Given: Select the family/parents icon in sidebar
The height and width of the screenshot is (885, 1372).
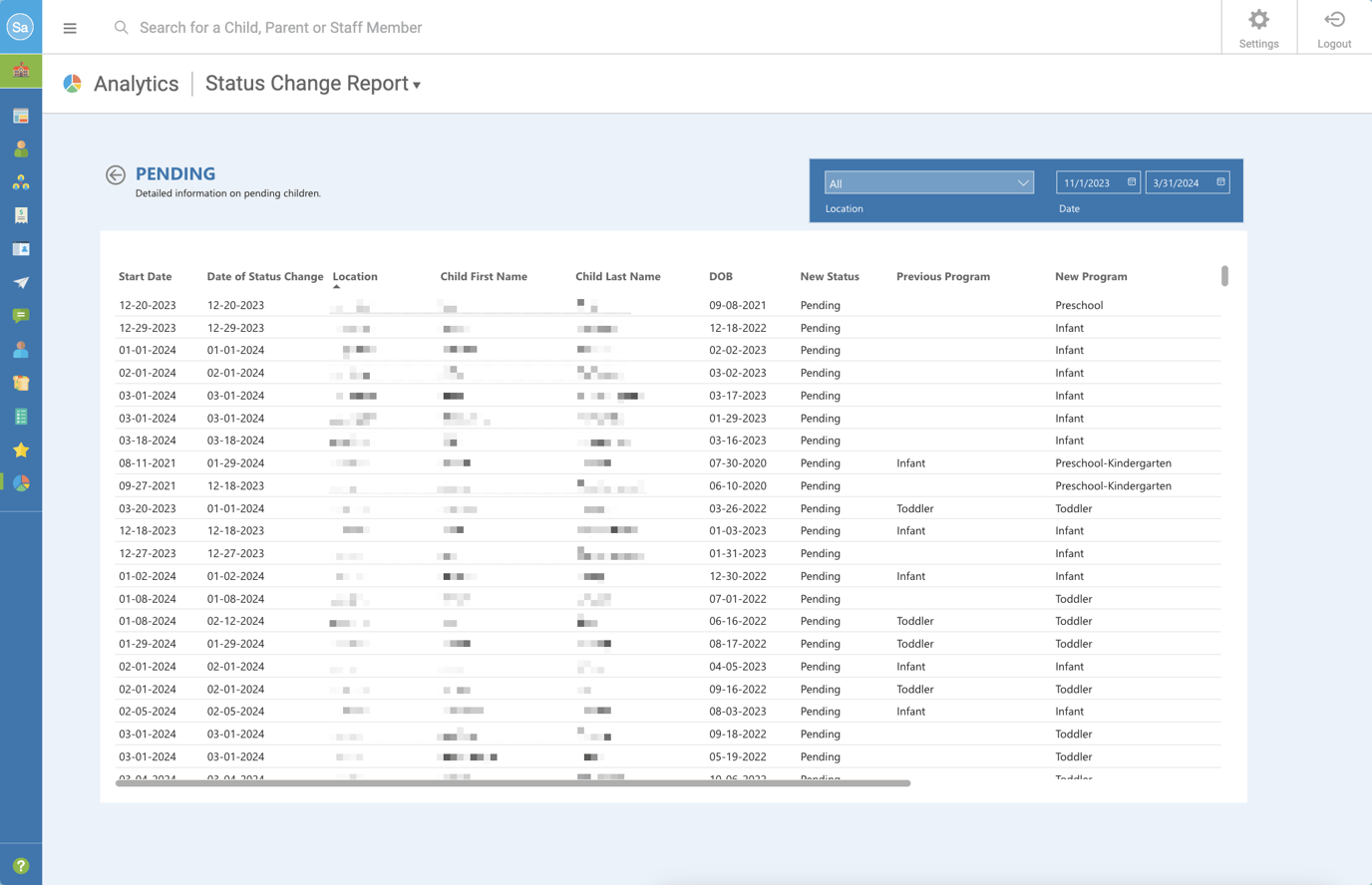Looking at the screenshot, I should pyautogui.click(x=21, y=181).
